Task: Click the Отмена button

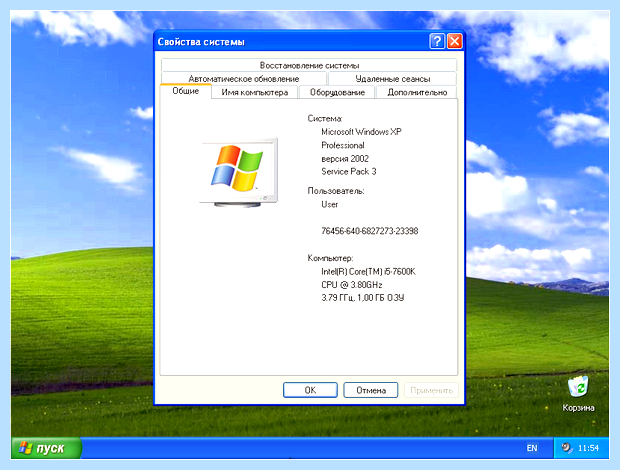Action: 371,390
